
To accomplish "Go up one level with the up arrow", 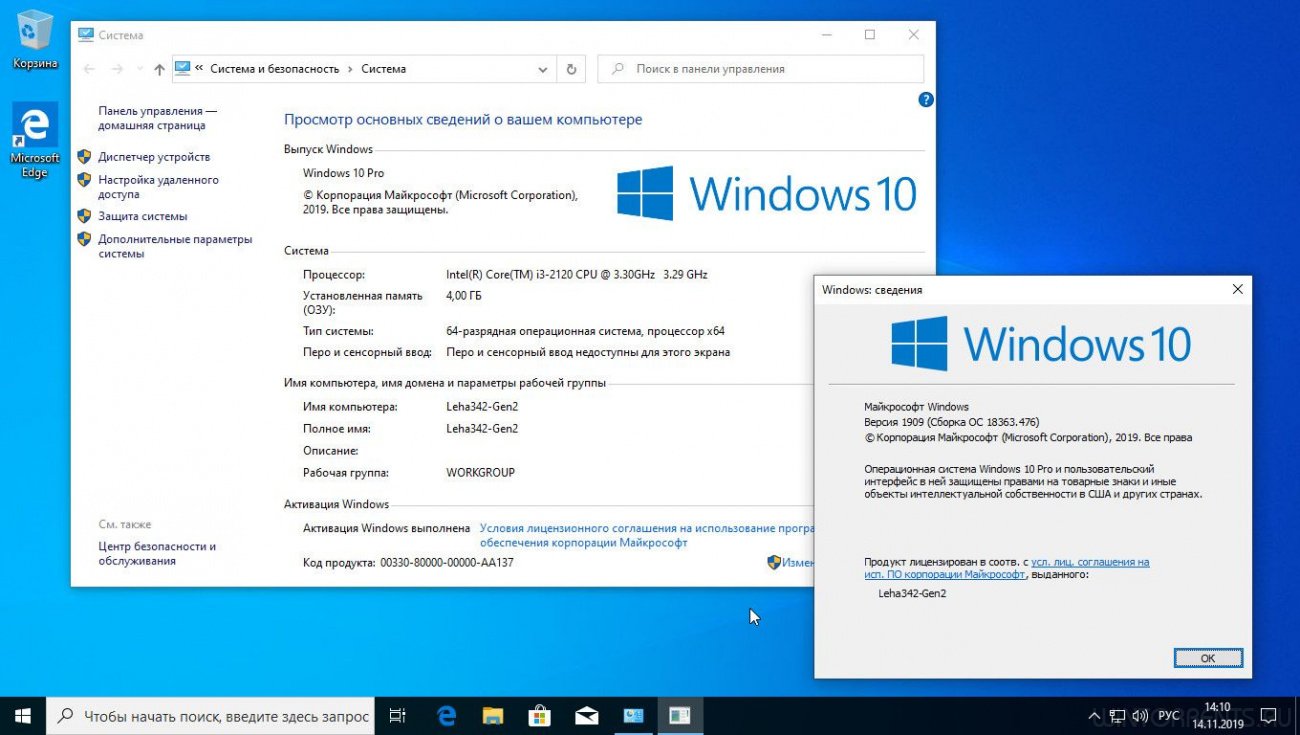I will [x=159, y=69].
